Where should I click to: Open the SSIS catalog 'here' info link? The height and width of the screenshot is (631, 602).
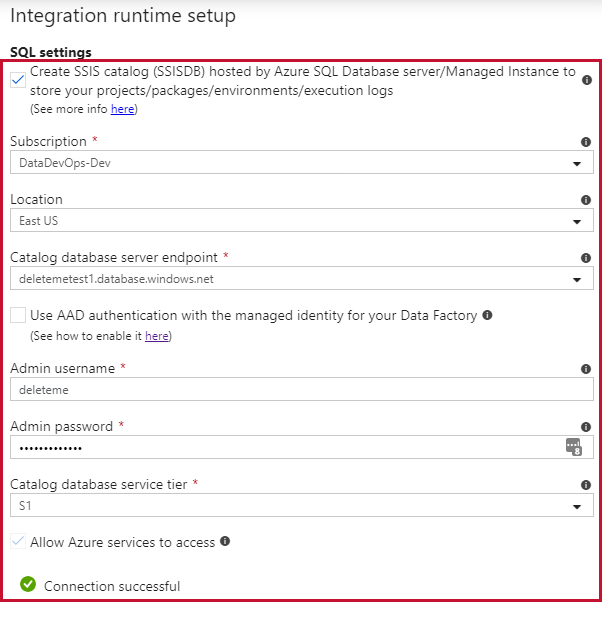pos(122,109)
